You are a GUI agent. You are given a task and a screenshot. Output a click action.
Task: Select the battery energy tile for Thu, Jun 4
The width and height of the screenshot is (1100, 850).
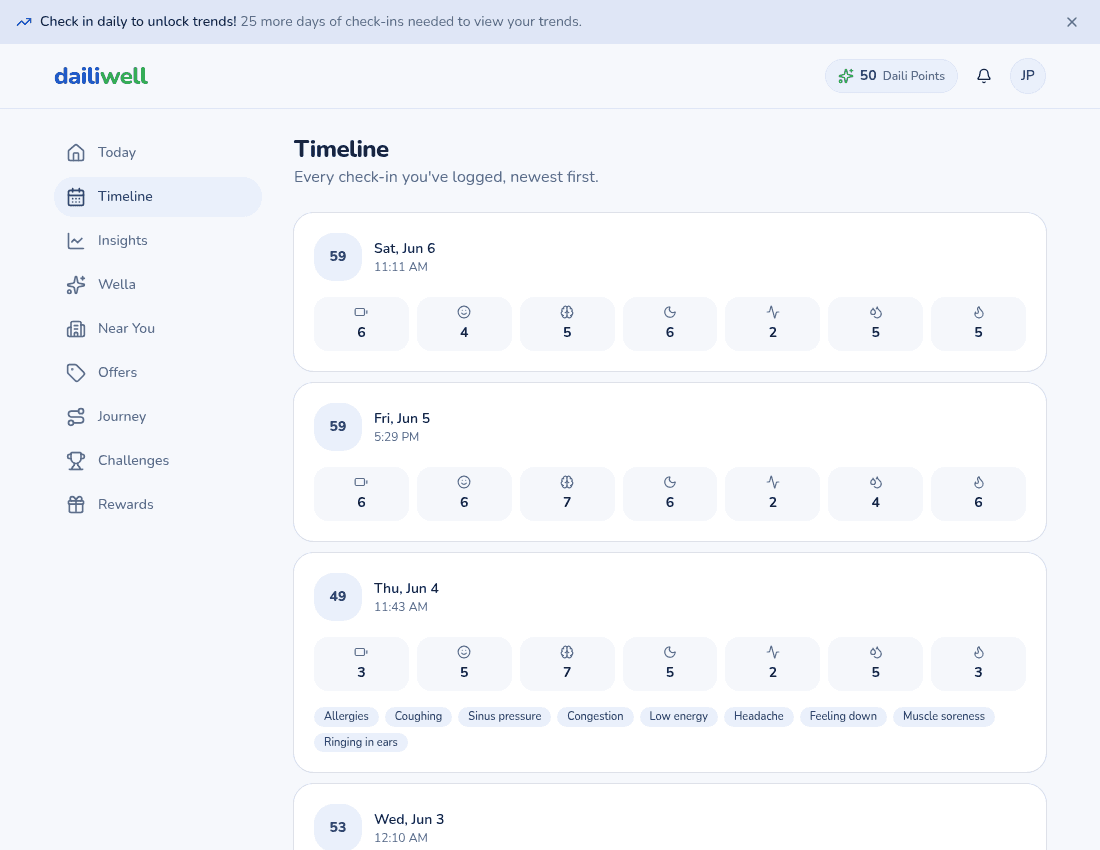(361, 663)
